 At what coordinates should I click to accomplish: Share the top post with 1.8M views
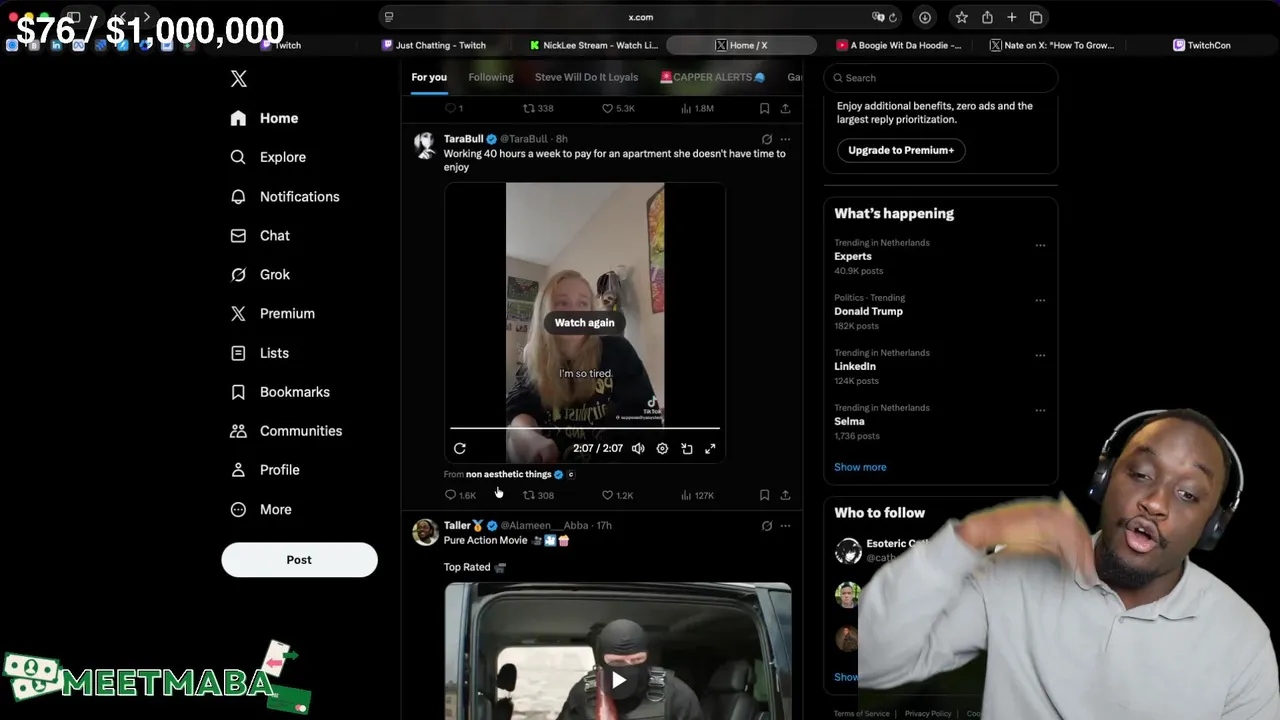[x=785, y=108]
